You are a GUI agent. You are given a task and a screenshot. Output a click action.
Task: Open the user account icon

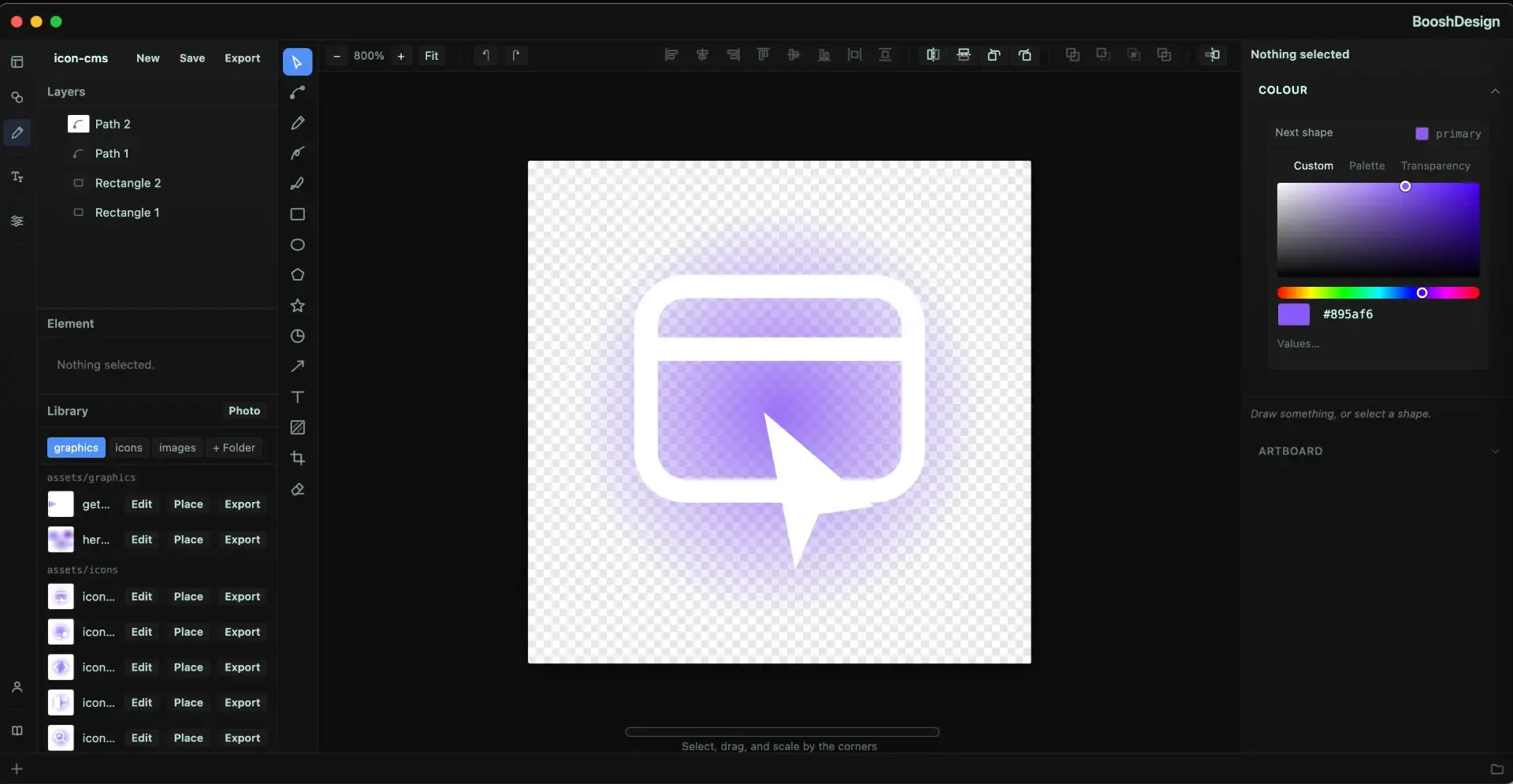click(17, 687)
